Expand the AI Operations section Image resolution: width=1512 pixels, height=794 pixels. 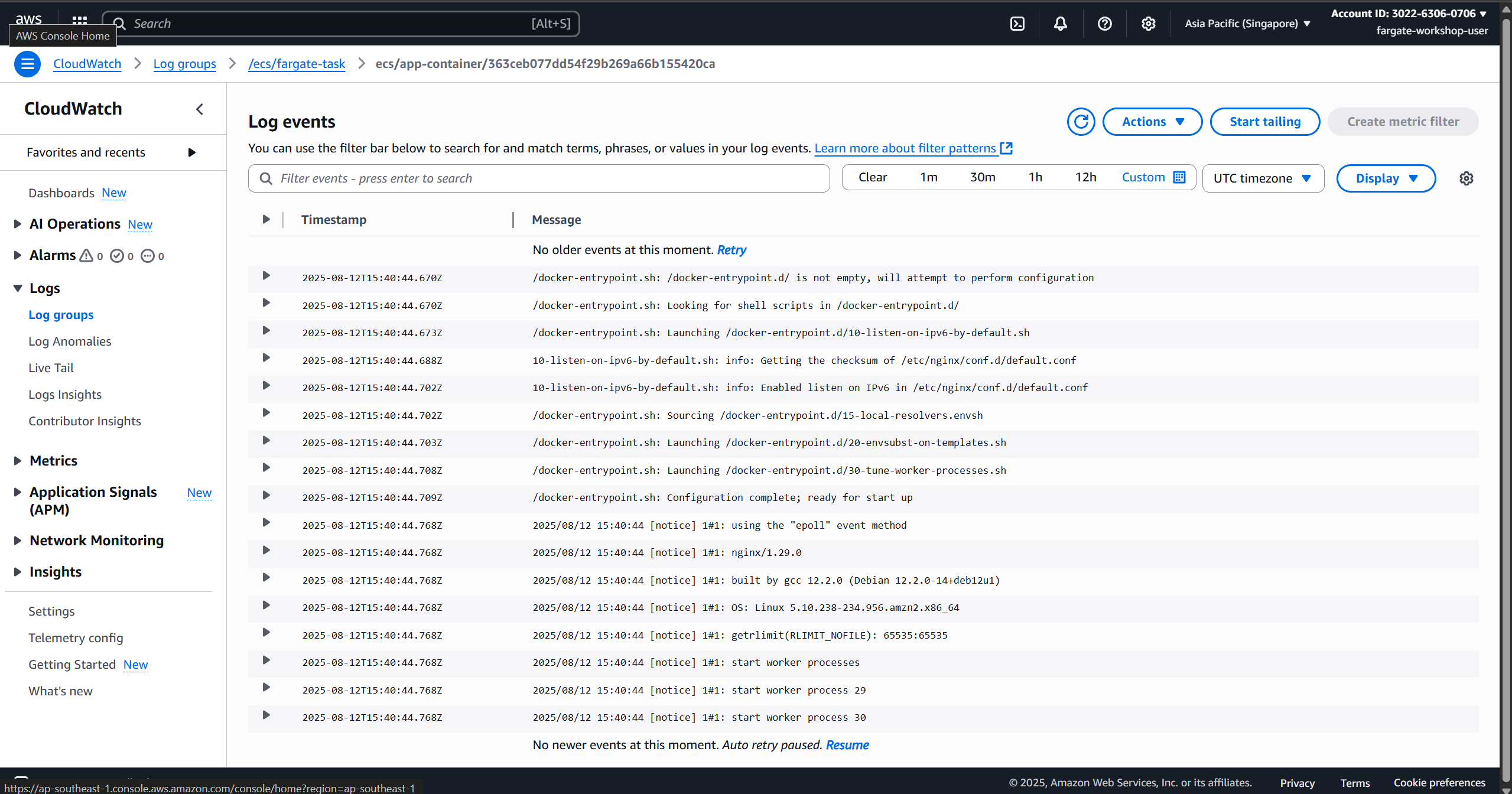pyautogui.click(x=17, y=224)
